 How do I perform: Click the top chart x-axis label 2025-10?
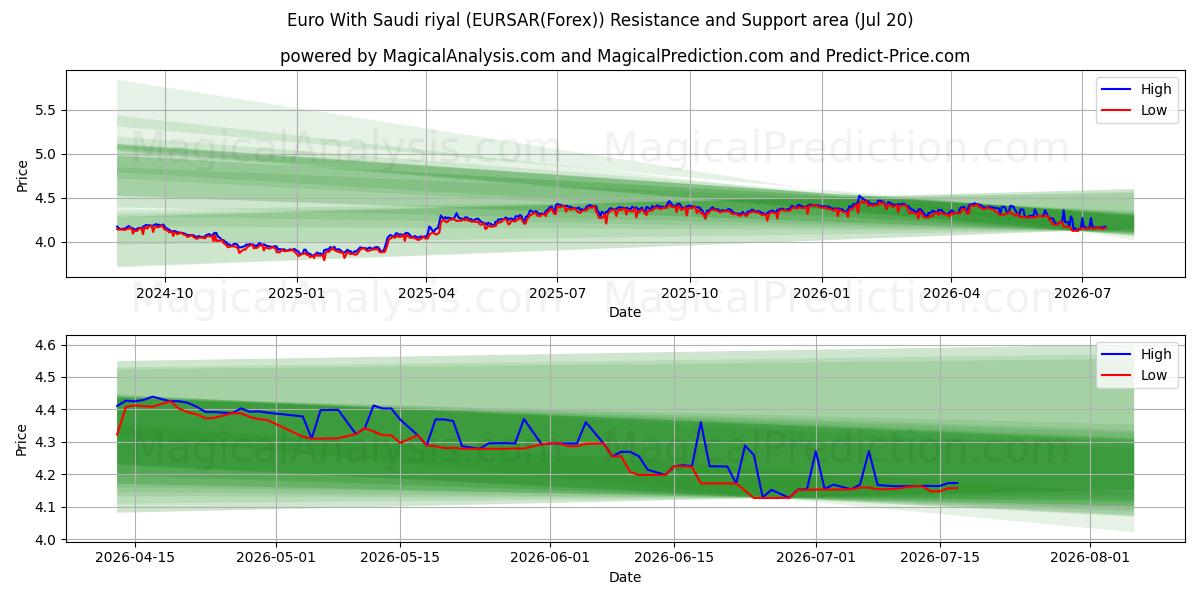coord(690,294)
